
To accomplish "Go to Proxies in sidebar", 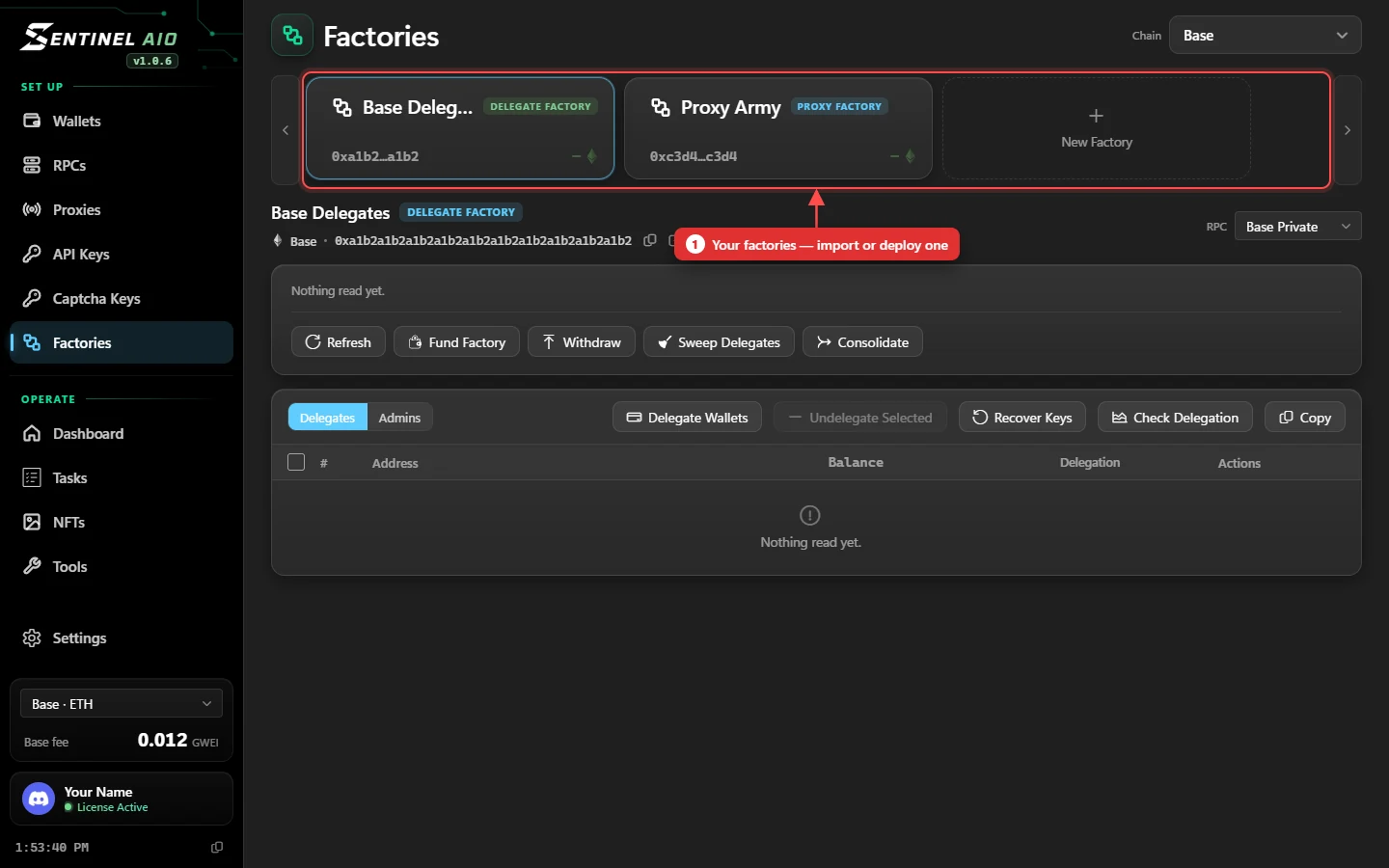I will pyautogui.click(x=122, y=210).
